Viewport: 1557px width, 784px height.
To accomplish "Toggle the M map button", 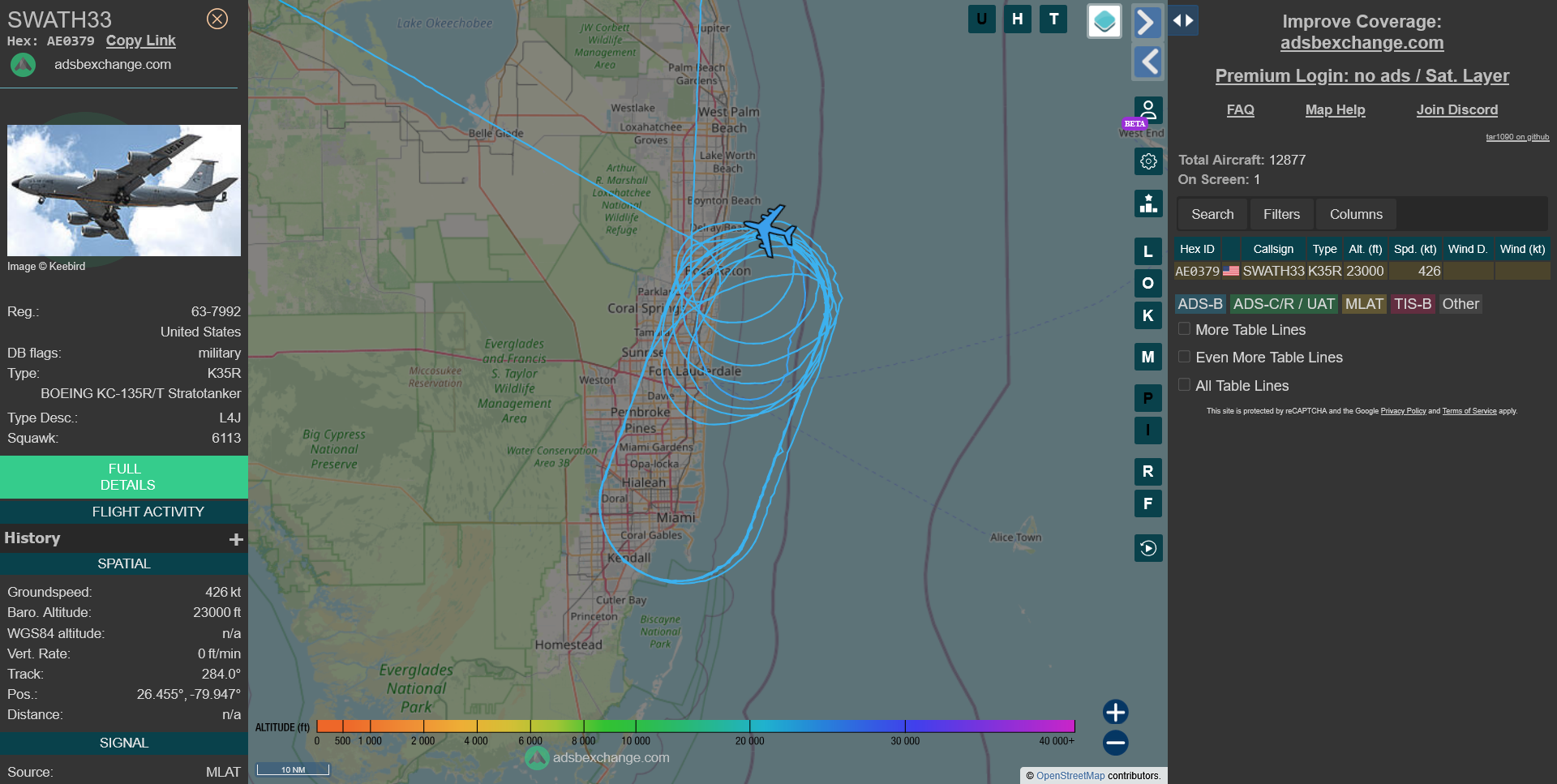I will pos(1148,357).
